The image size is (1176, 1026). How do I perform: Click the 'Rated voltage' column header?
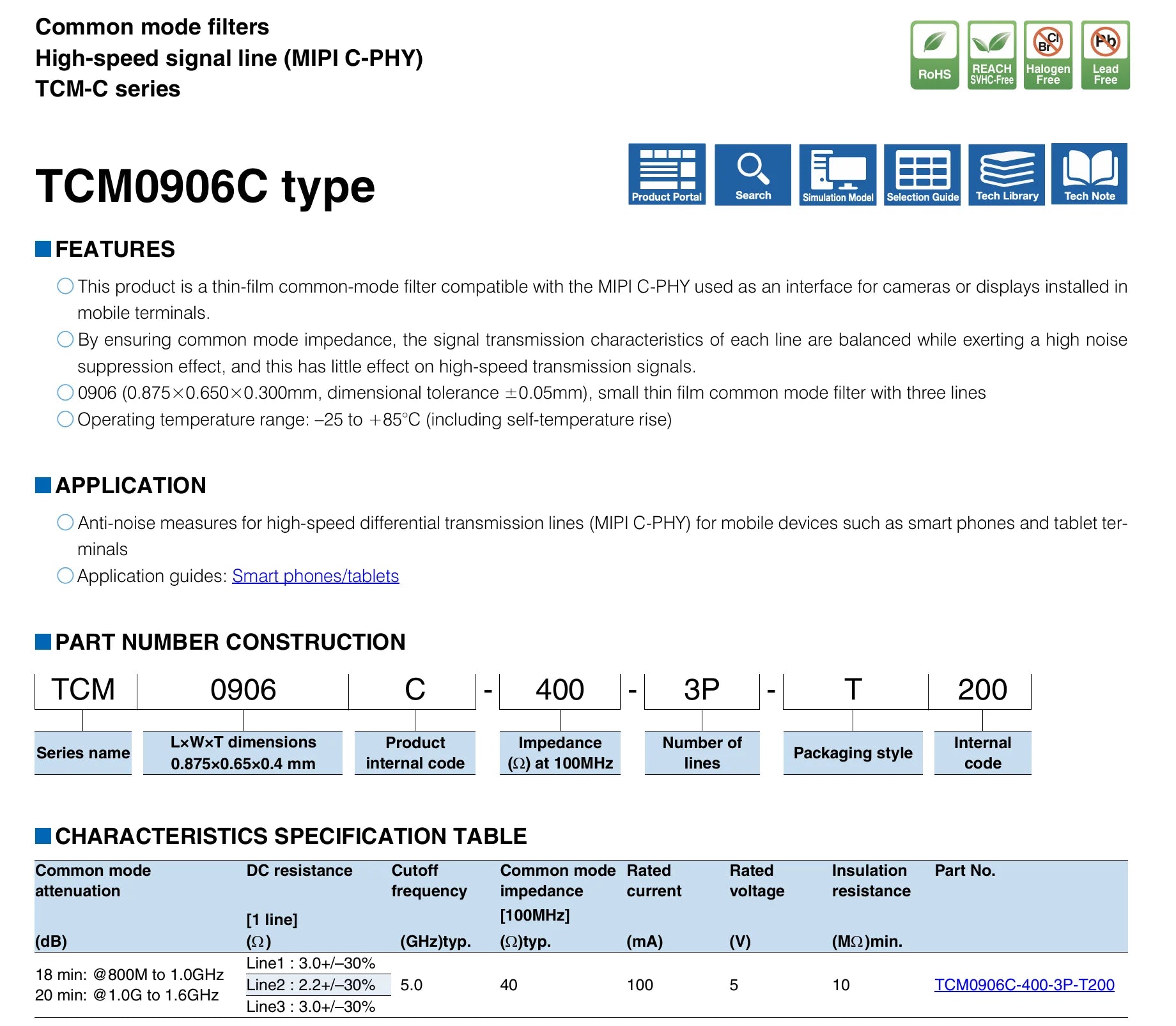[x=757, y=880]
